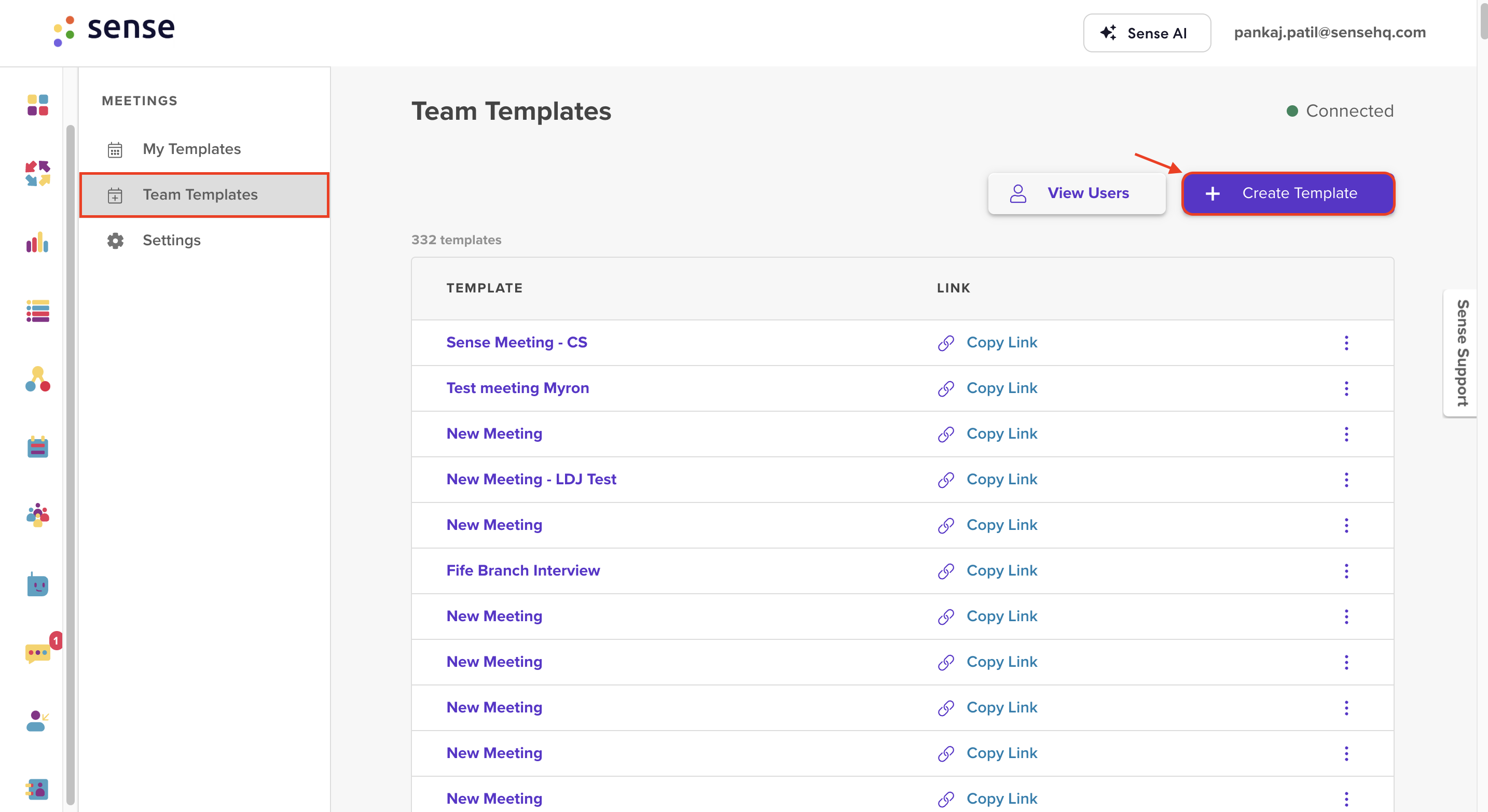Open the Test meeting Myron template
Image resolution: width=1488 pixels, height=812 pixels.
tap(518, 388)
